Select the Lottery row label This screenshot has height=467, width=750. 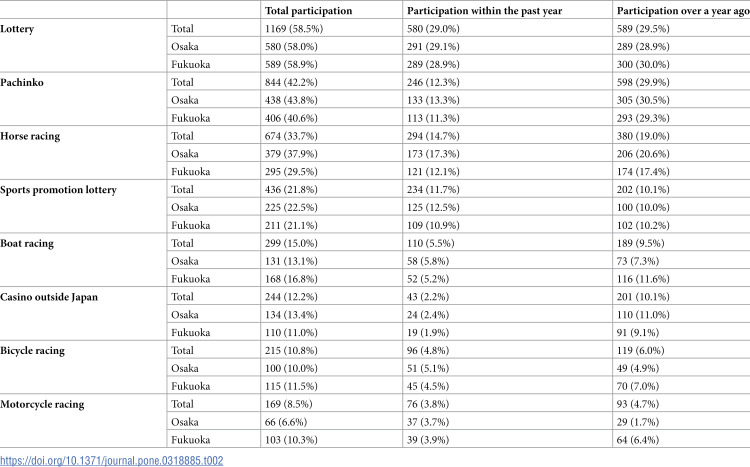point(17,29)
